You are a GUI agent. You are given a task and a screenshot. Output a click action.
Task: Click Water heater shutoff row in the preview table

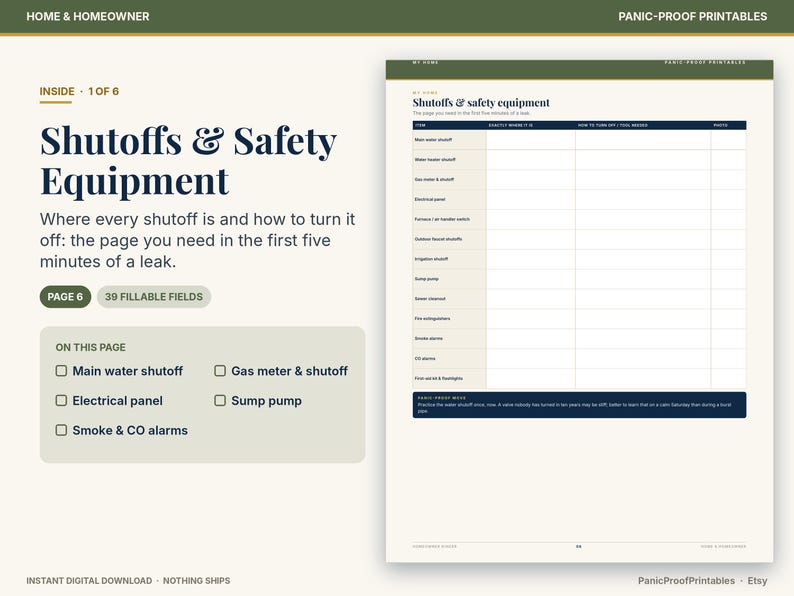(579, 160)
